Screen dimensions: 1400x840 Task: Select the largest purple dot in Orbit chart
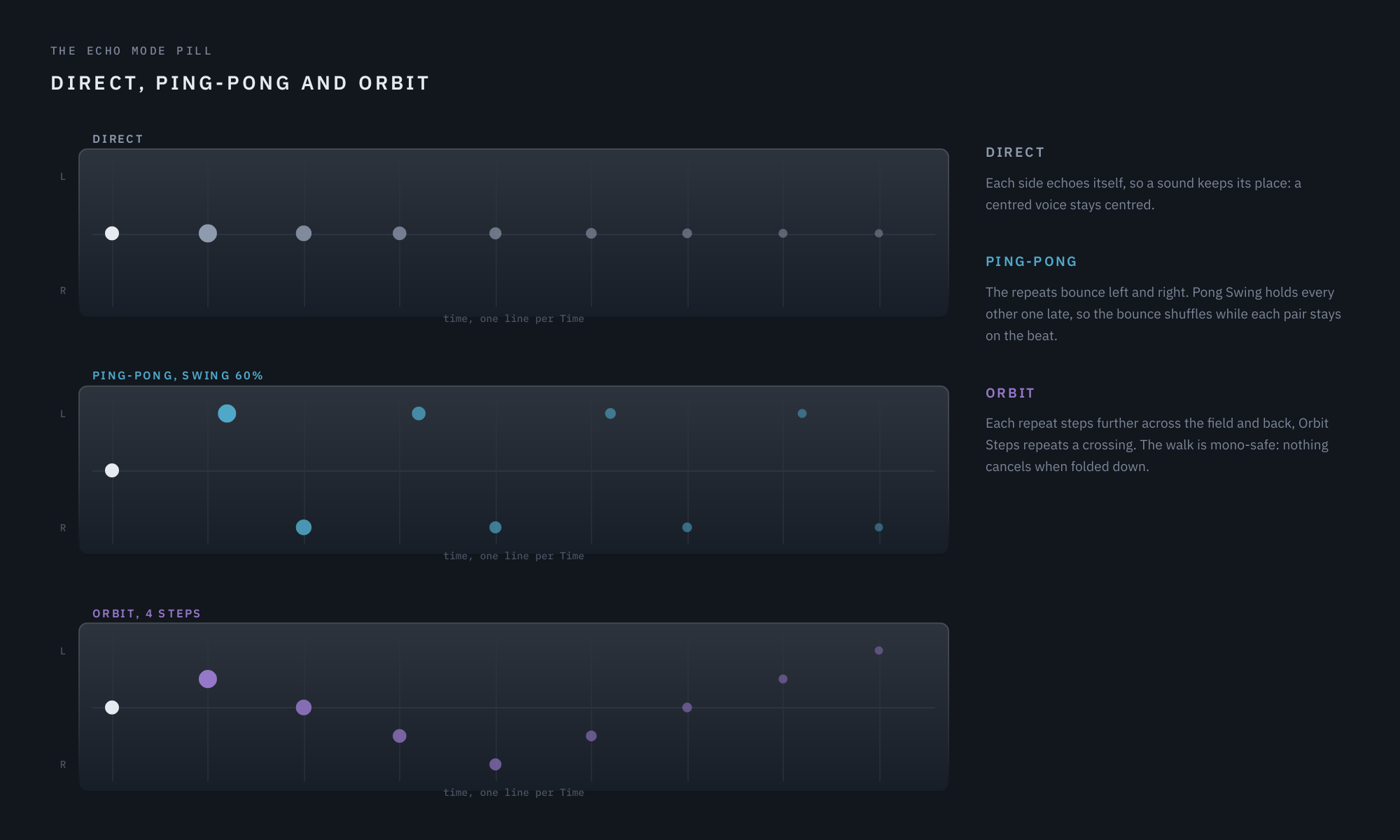click(208, 679)
